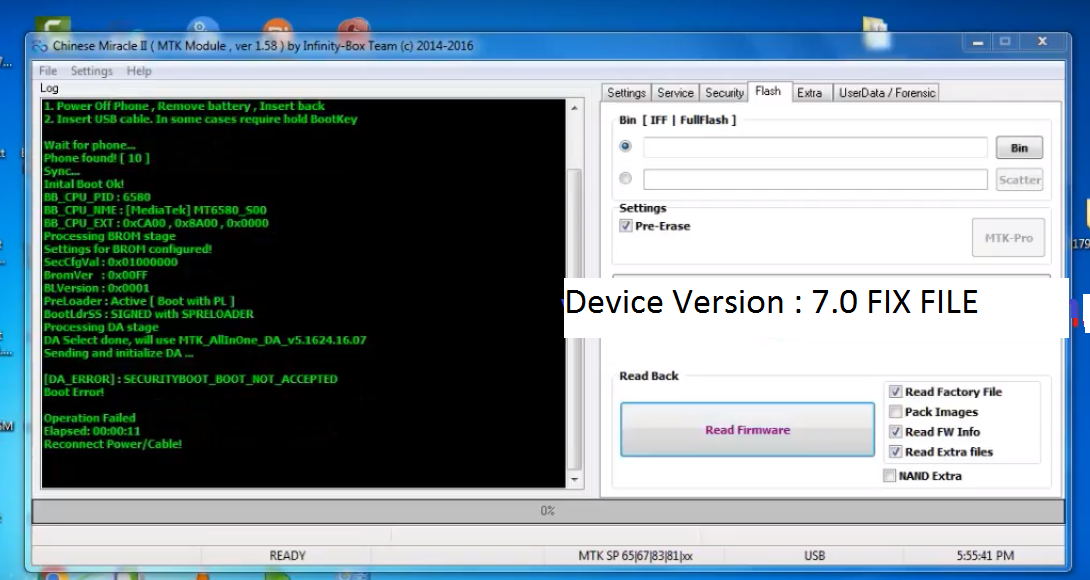Toggle the Pre-Erase checkbox

pos(626,226)
